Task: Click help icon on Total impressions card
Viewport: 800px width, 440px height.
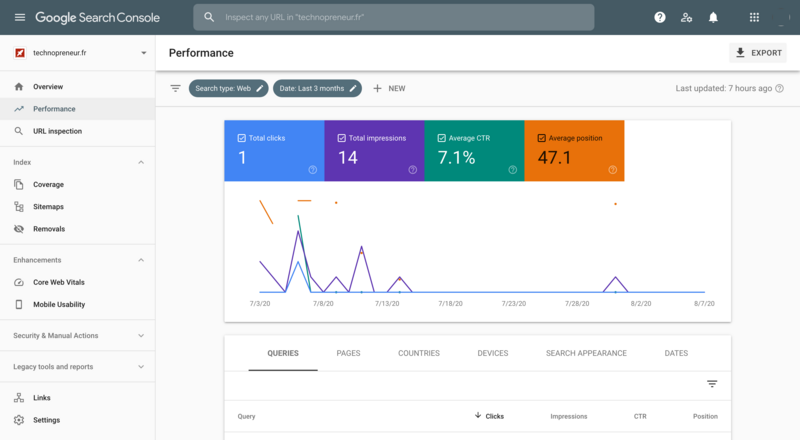Action: tap(413, 170)
